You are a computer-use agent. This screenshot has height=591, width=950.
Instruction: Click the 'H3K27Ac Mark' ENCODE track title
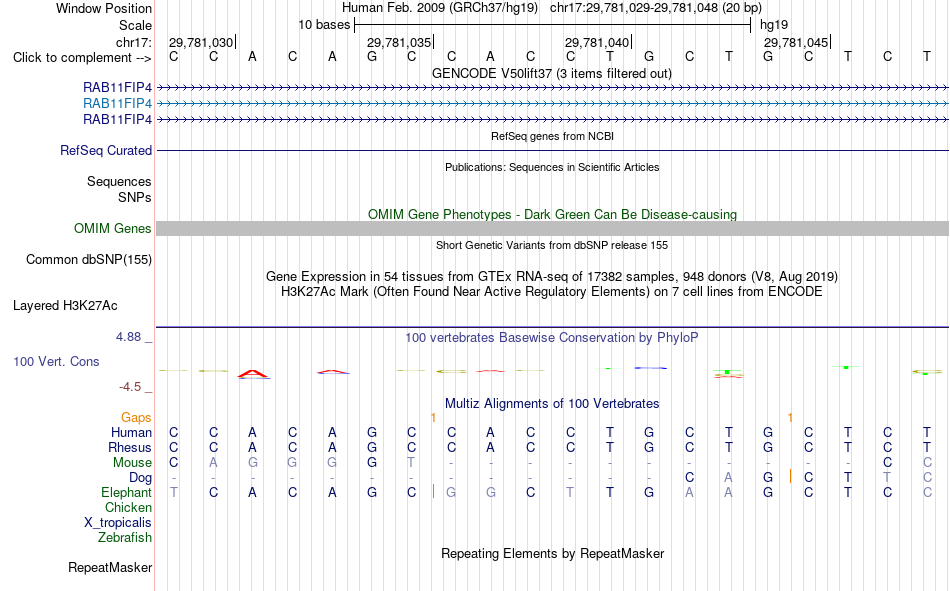552,292
